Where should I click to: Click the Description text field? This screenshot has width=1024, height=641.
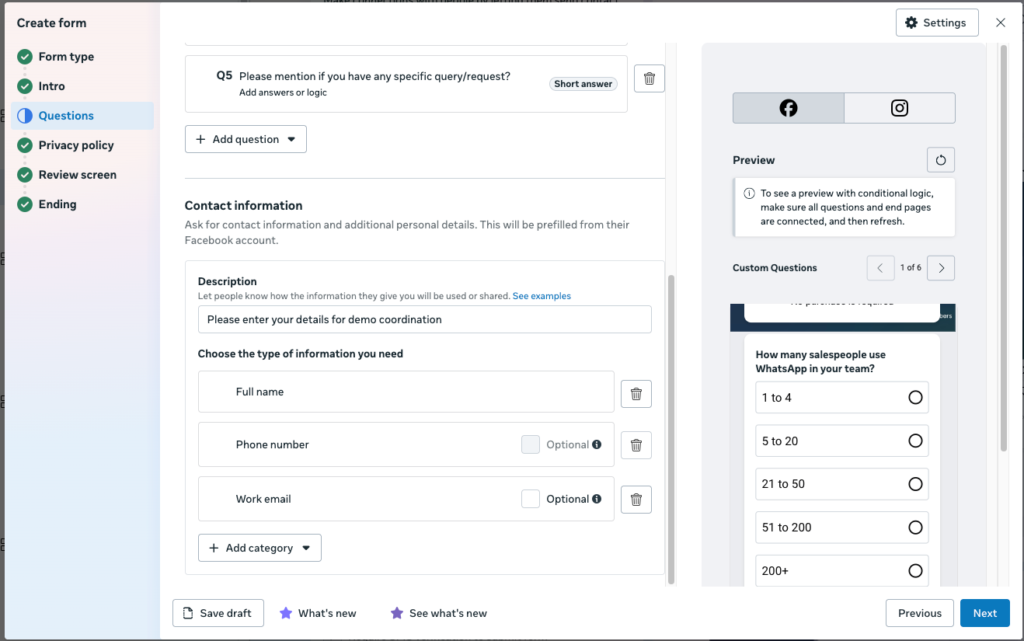coord(424,320)
